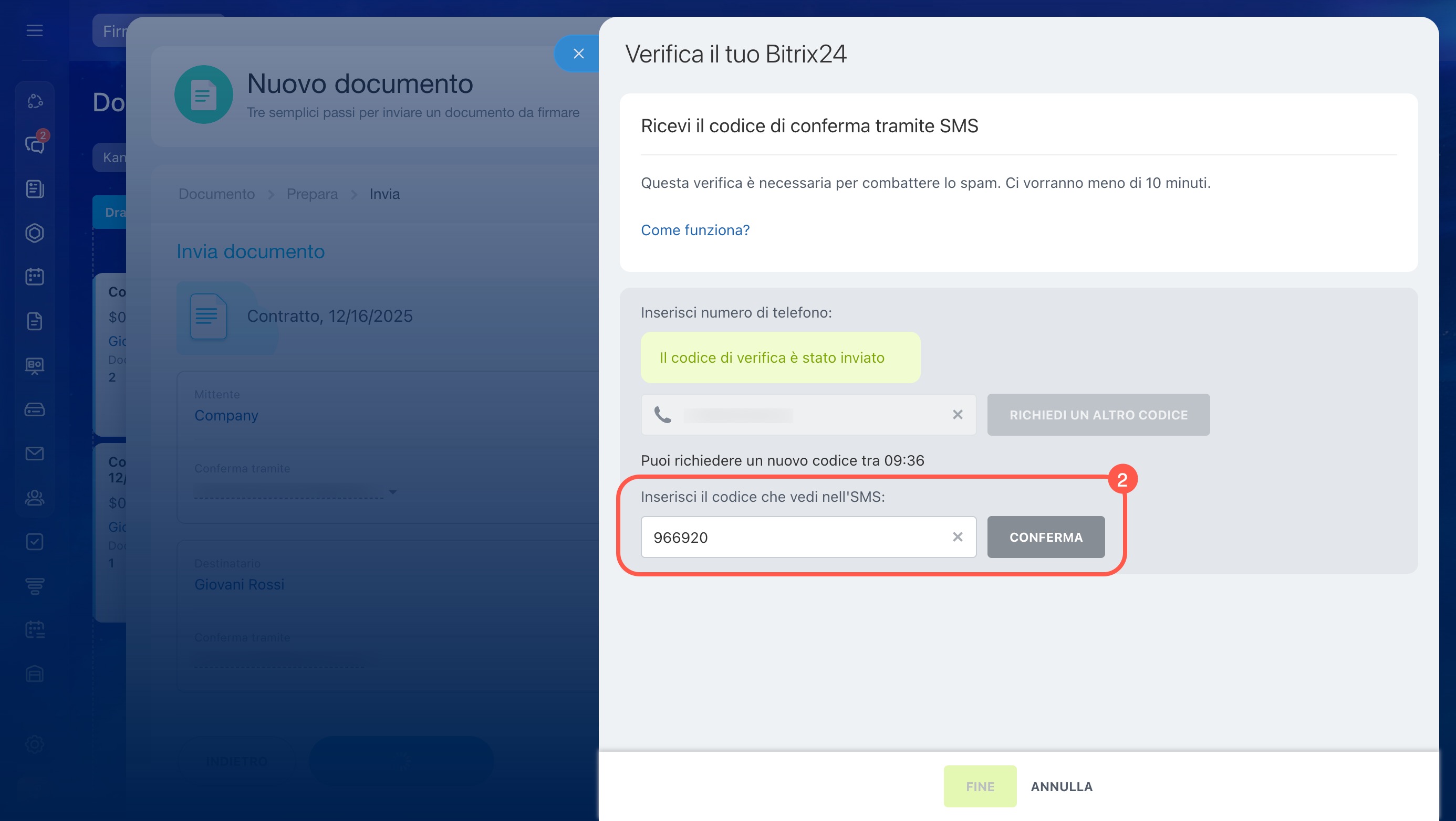Click RICHIEDI UN ALTRO CODICE button

(x=1098, y=415)
